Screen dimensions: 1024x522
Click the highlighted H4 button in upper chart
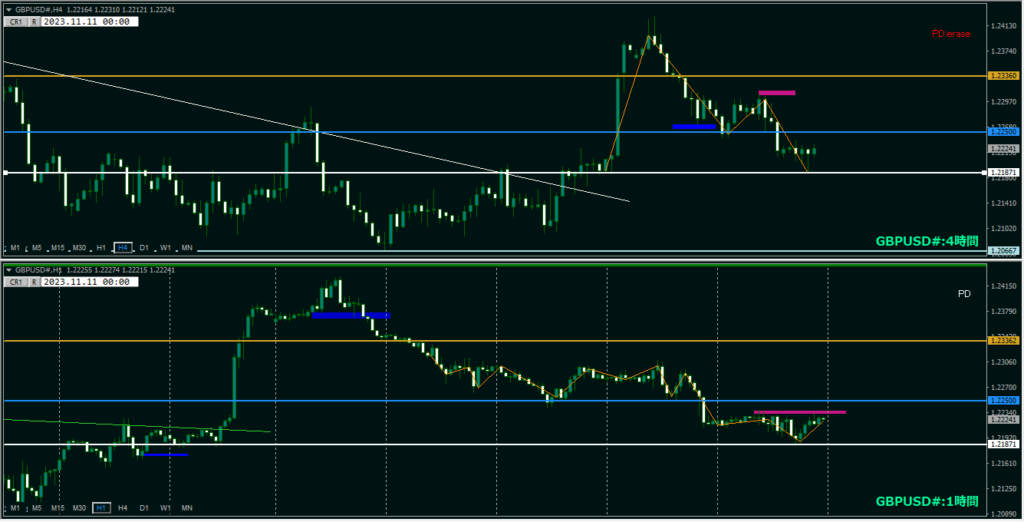pos(123,248)
